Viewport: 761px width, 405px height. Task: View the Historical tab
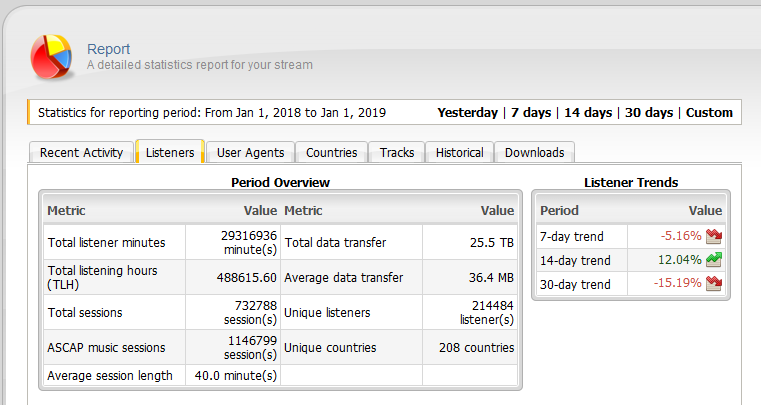click(460, 152)
